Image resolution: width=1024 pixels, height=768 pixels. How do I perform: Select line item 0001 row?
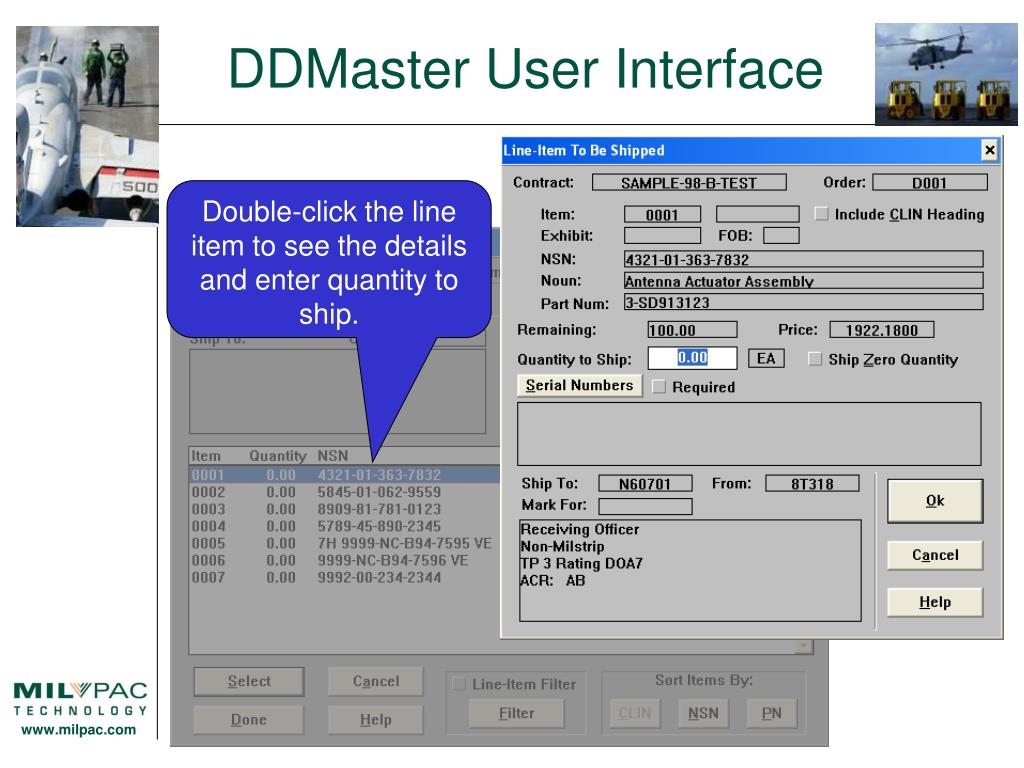pyautogui.click(x=345, y=475)
